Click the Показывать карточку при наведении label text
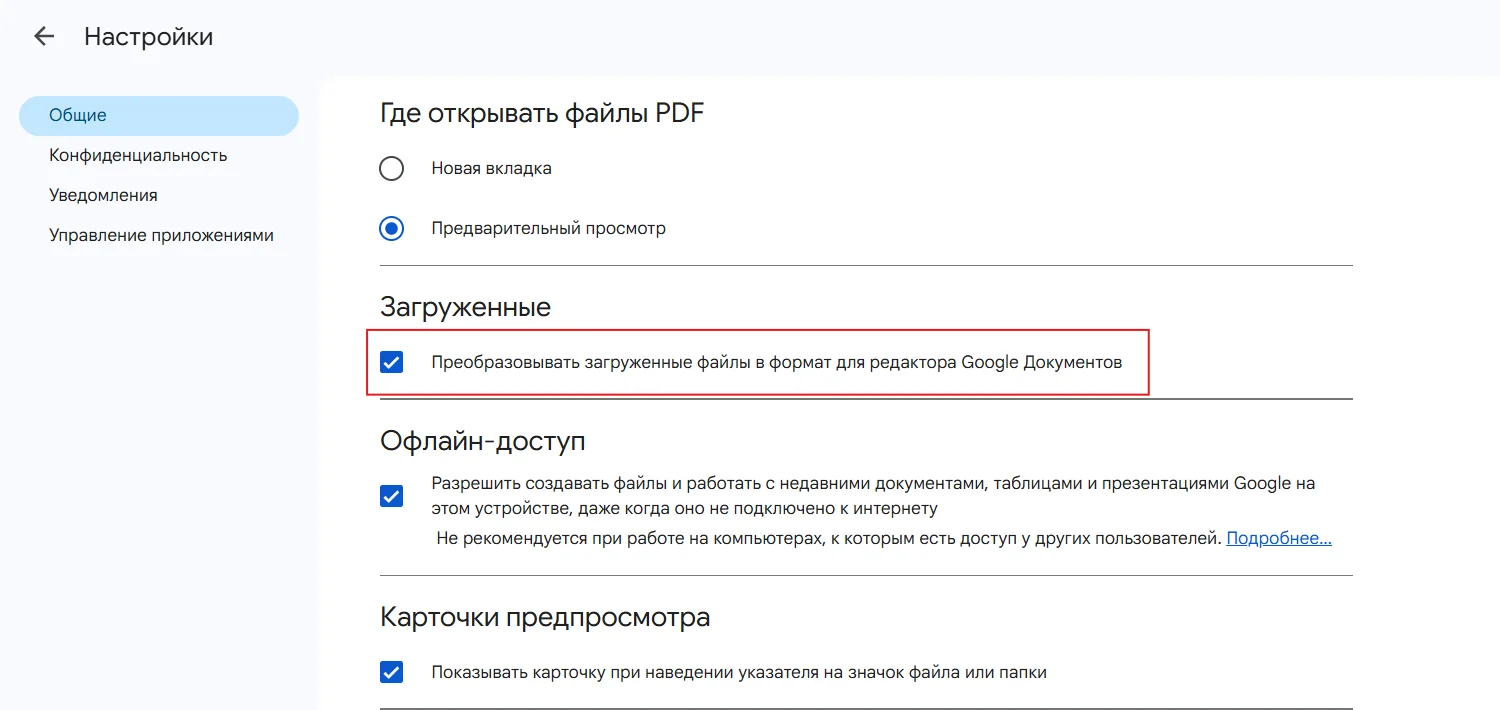The width and height of the screenshot is (1500, 710). [x=738, y=672]
